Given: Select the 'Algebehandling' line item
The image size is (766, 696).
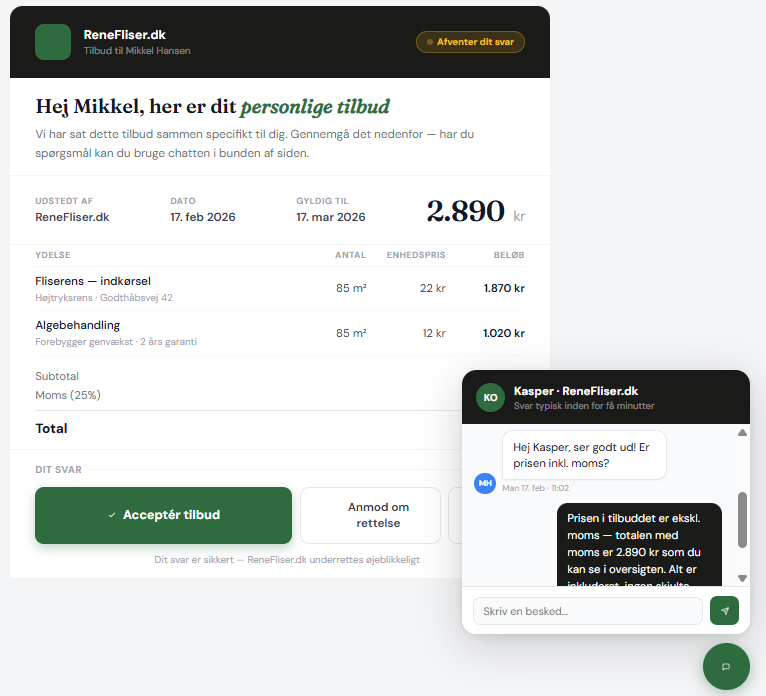Looking at the screenshot, I should tap(78, 325).
